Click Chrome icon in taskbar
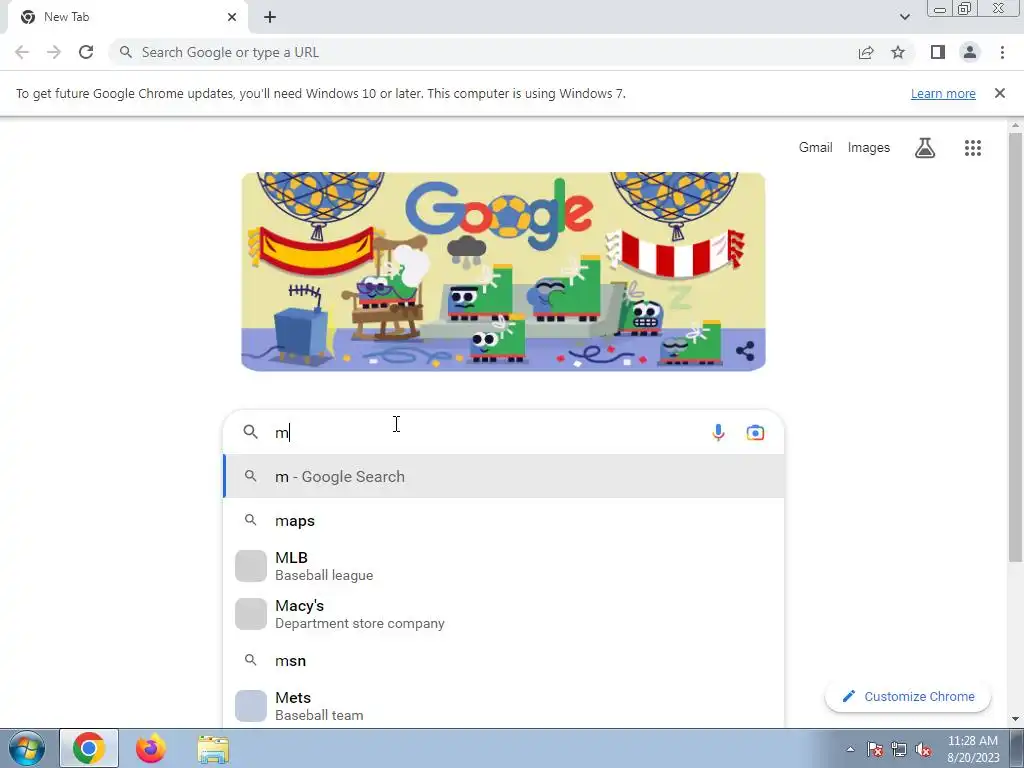The width and height of the screenshot is (1024, 768). pos(89,748)
